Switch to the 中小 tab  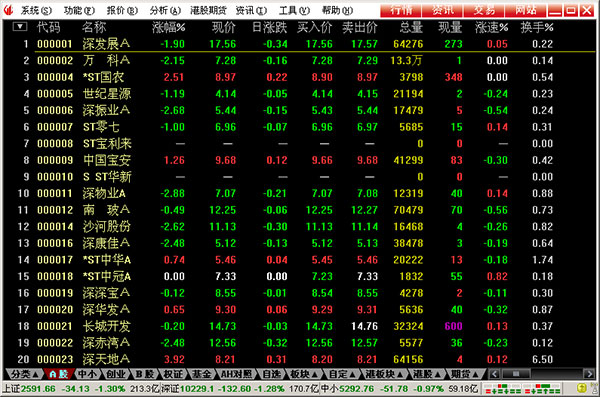88,374
